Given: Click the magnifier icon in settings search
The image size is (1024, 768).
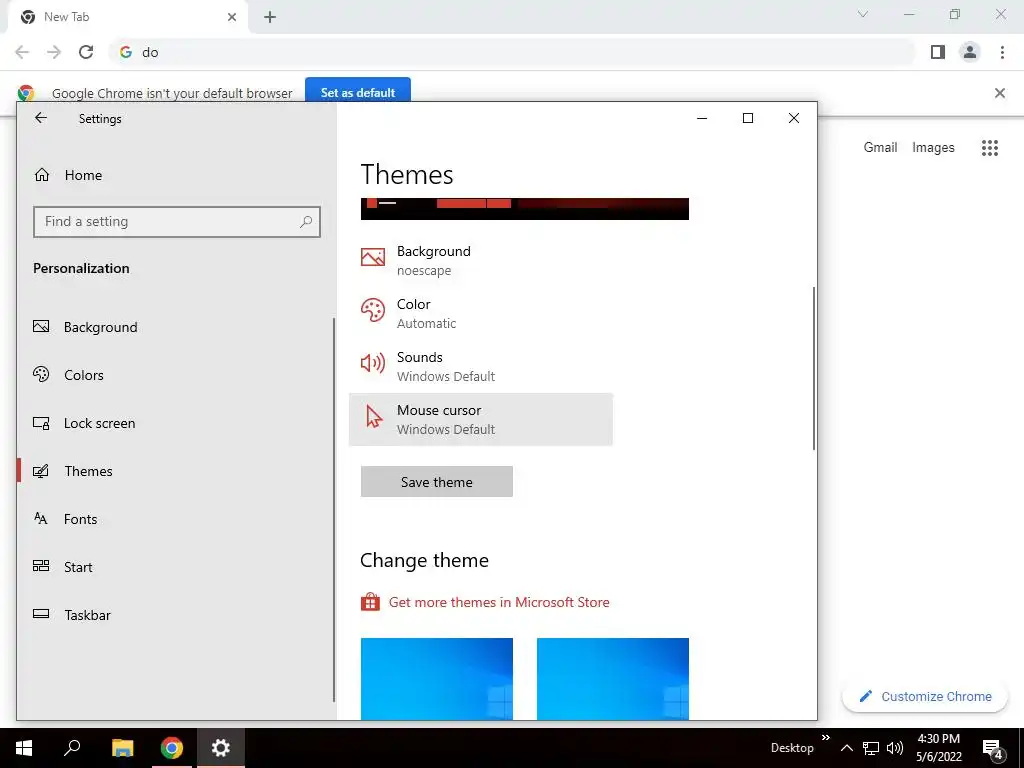Looking at the screenshot, I should pos(306,222).
